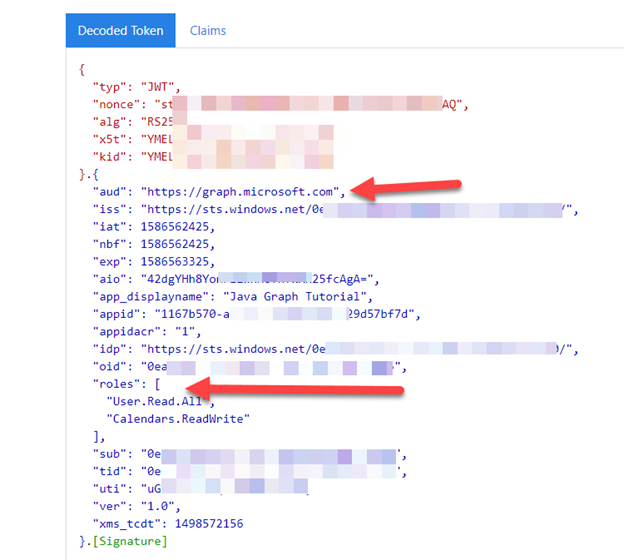Click the app_displayname value Java Graph Tutorial
Viewport: 624px width, 560px height.
[295, 297]
